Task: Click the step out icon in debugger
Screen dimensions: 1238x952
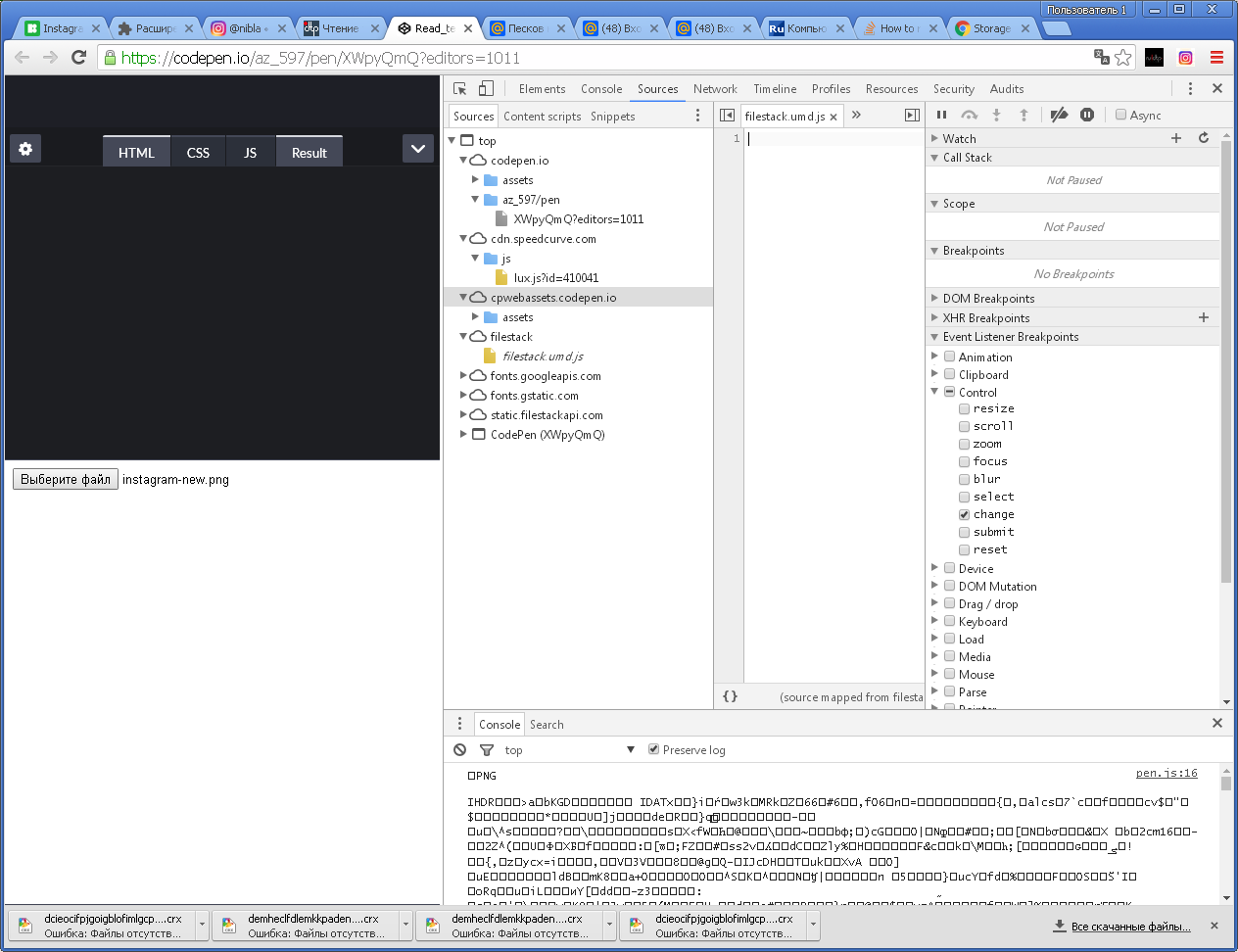Action: [1024, 115]
